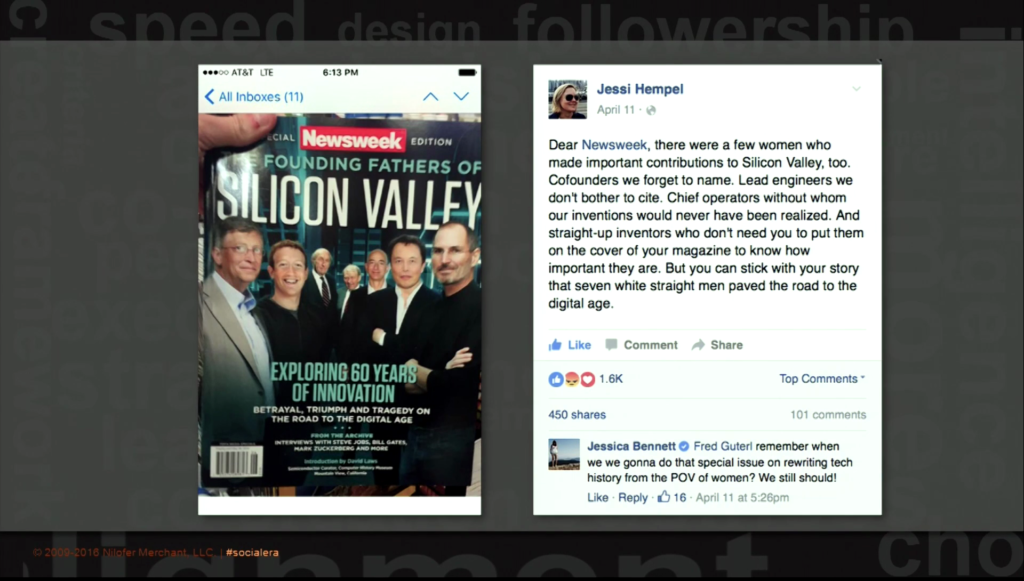
Task: Like Jessica Bennett's comment
Action: click(598, 497)
